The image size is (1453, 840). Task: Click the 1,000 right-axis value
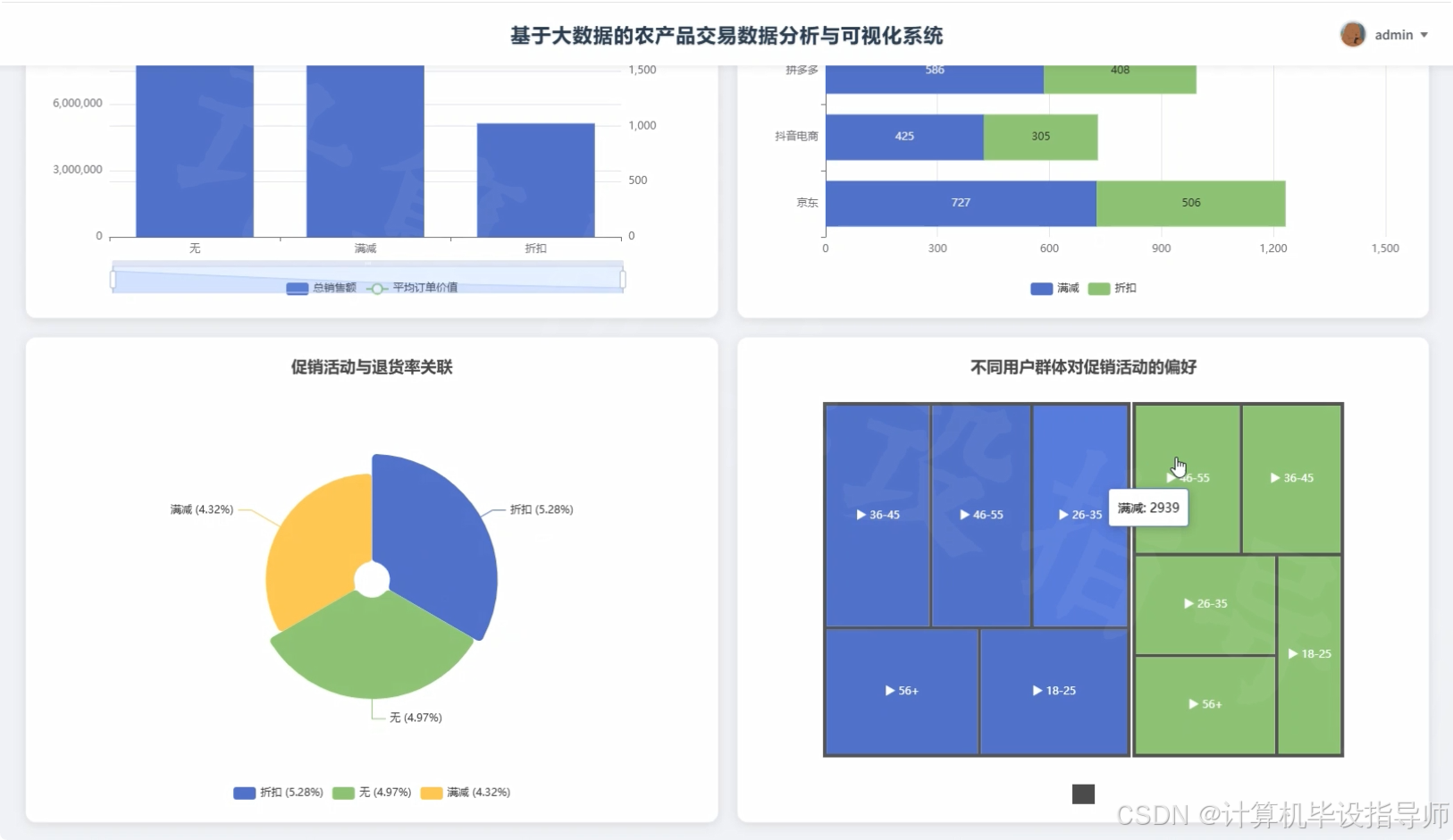pyautogui.click(x=643, y=126)
